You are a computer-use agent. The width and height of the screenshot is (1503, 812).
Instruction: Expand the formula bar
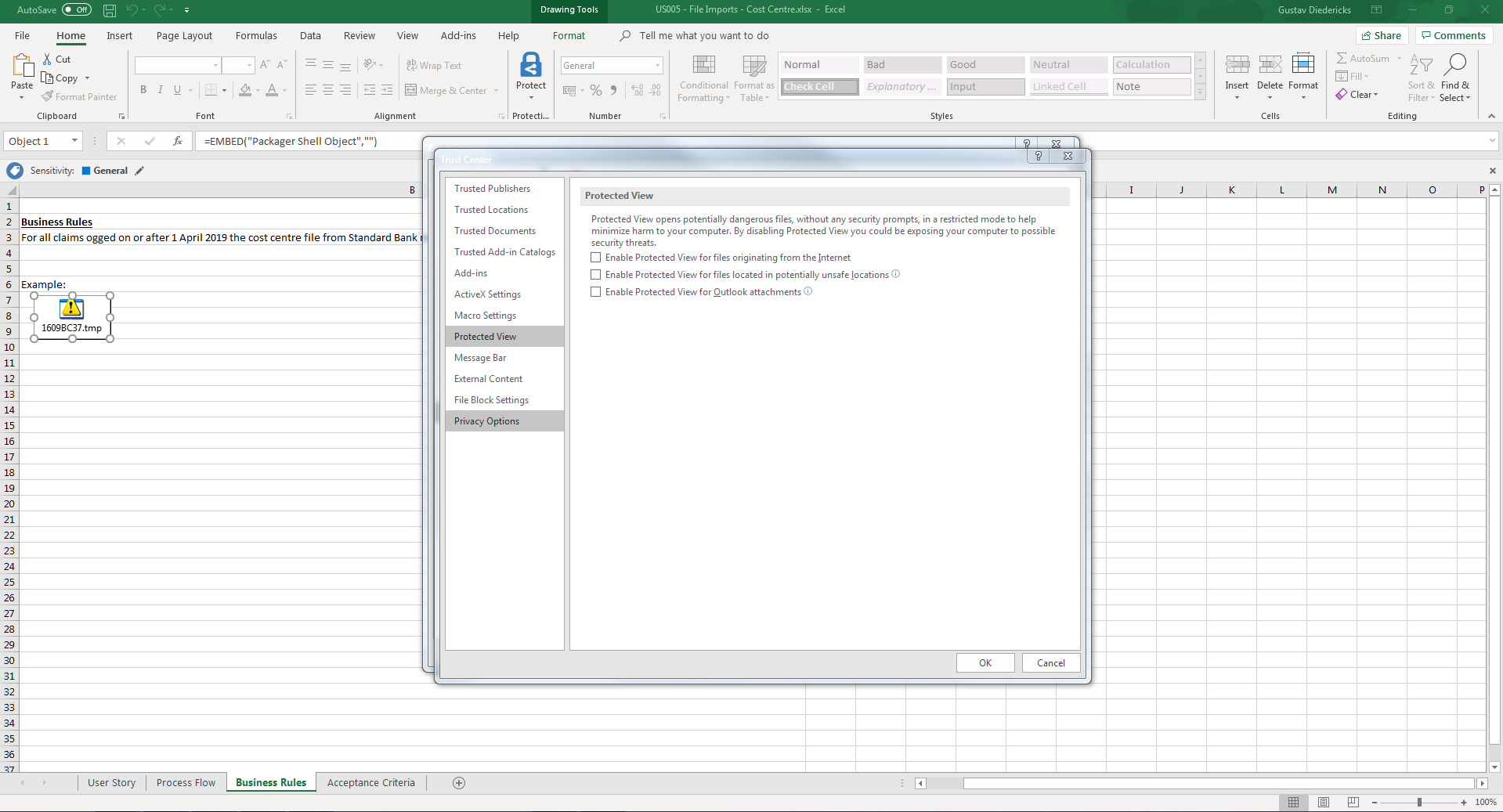pyautogui.click(x=1491, y=141)
